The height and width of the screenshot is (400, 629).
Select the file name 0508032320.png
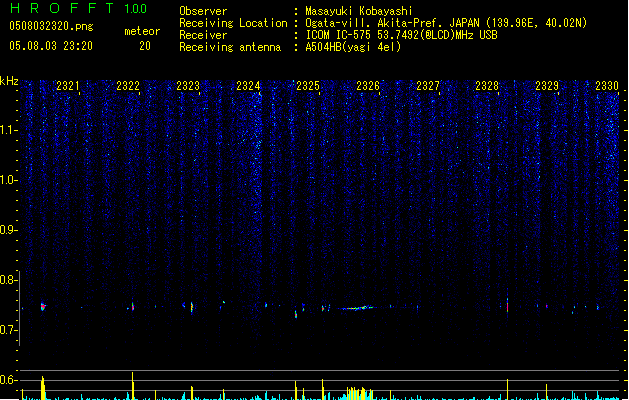click(x=51, y=27)
